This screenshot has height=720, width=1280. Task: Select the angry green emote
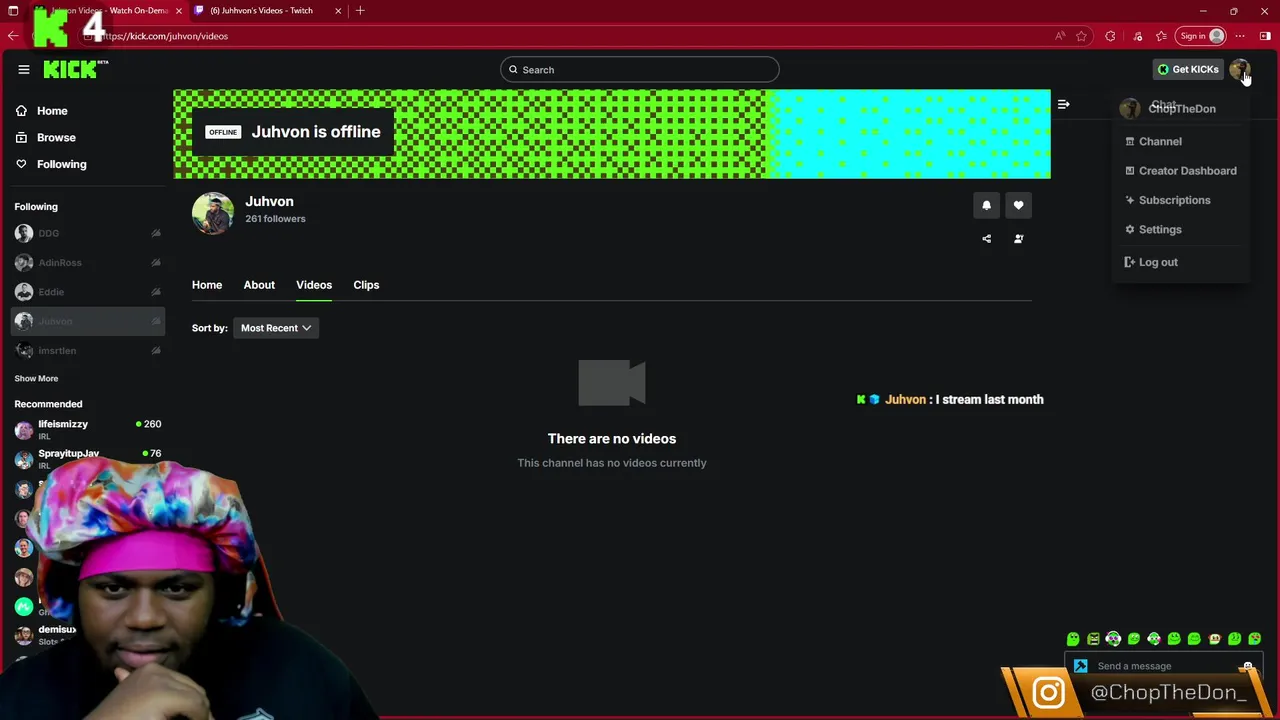point(1093,639)
